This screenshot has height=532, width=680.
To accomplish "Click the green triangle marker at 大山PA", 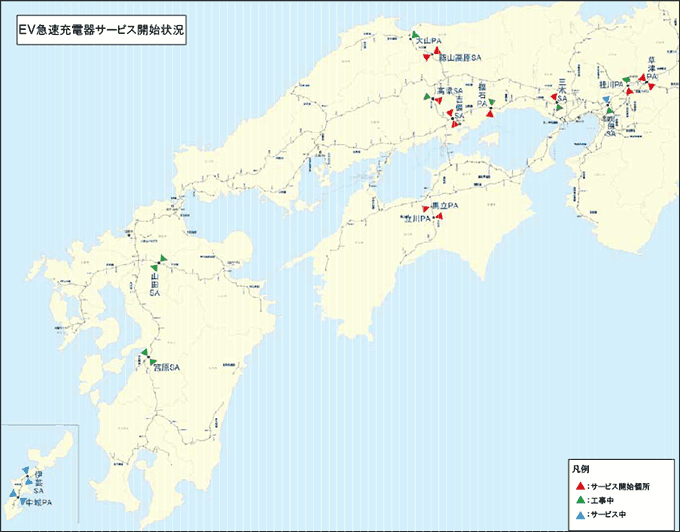I will coord(415,34).
